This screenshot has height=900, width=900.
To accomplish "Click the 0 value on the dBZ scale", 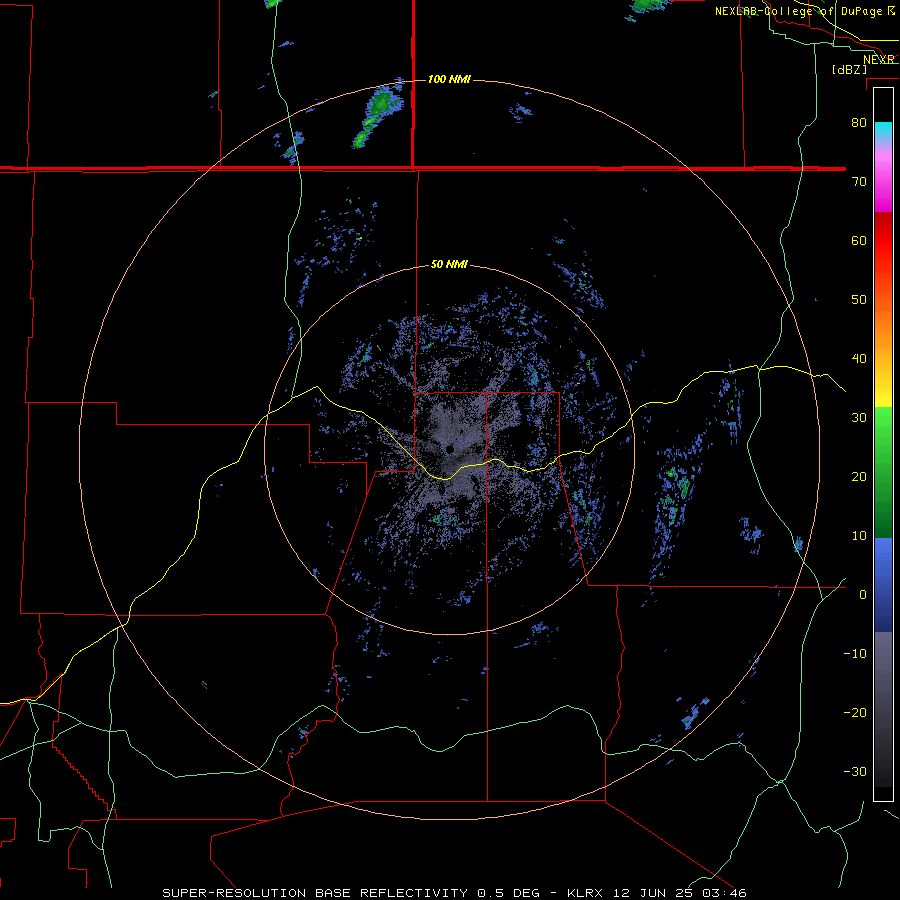I will 863,595.
